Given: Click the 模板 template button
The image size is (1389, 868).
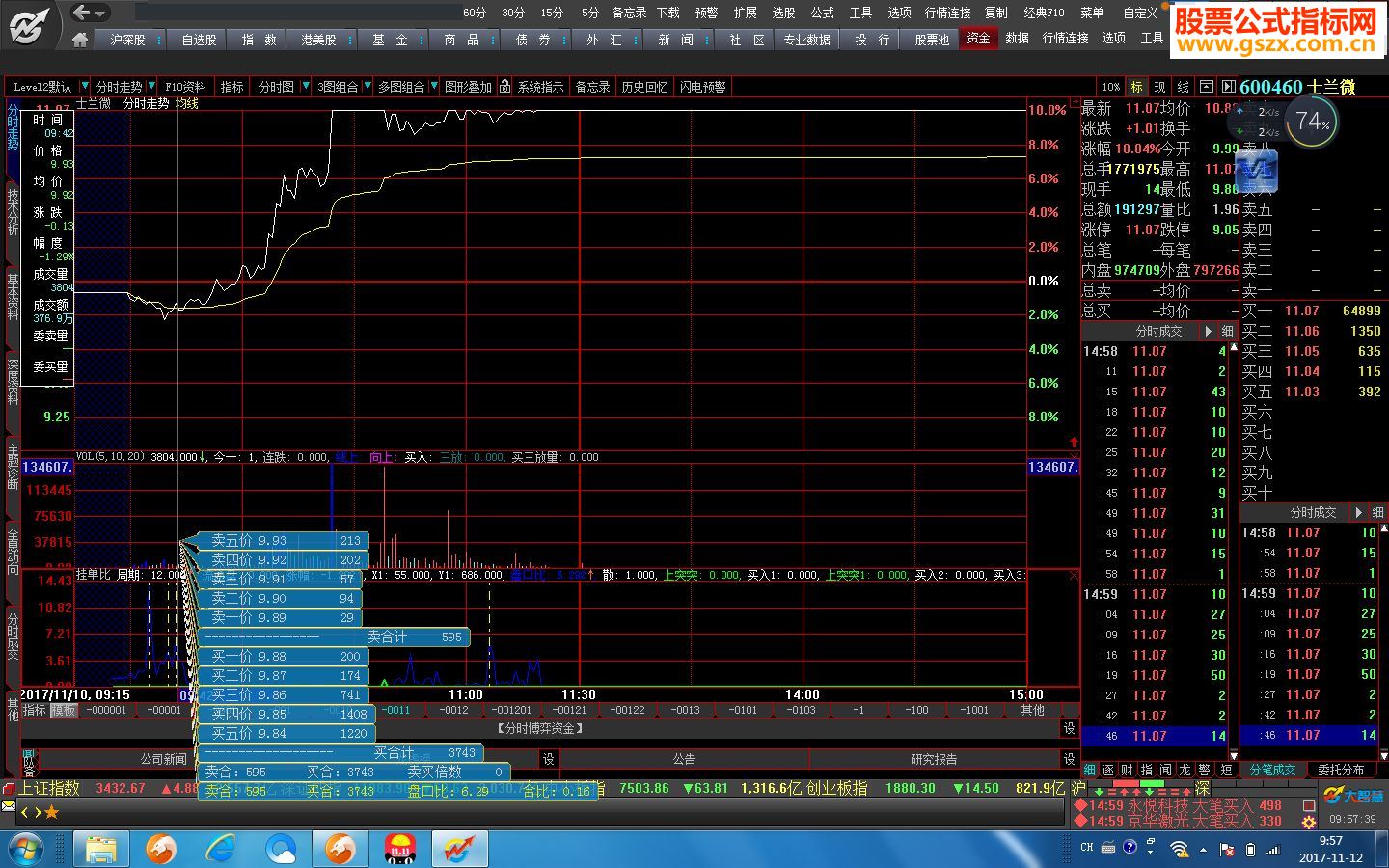Looking at the screenshot, I should (64, 710).
